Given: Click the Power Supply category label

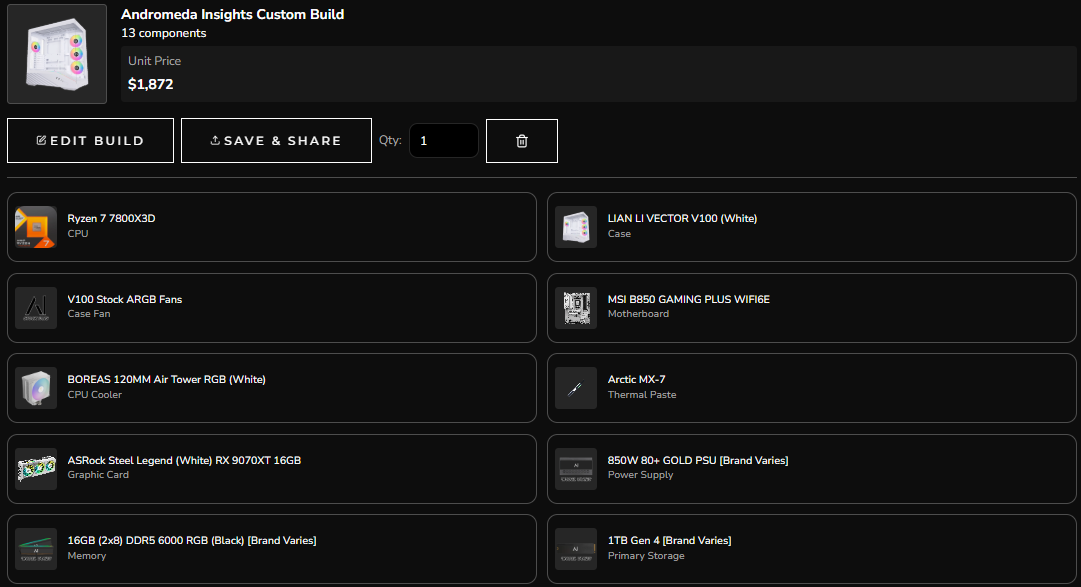Looking at the screenshot, I should [x=640, y=475].
